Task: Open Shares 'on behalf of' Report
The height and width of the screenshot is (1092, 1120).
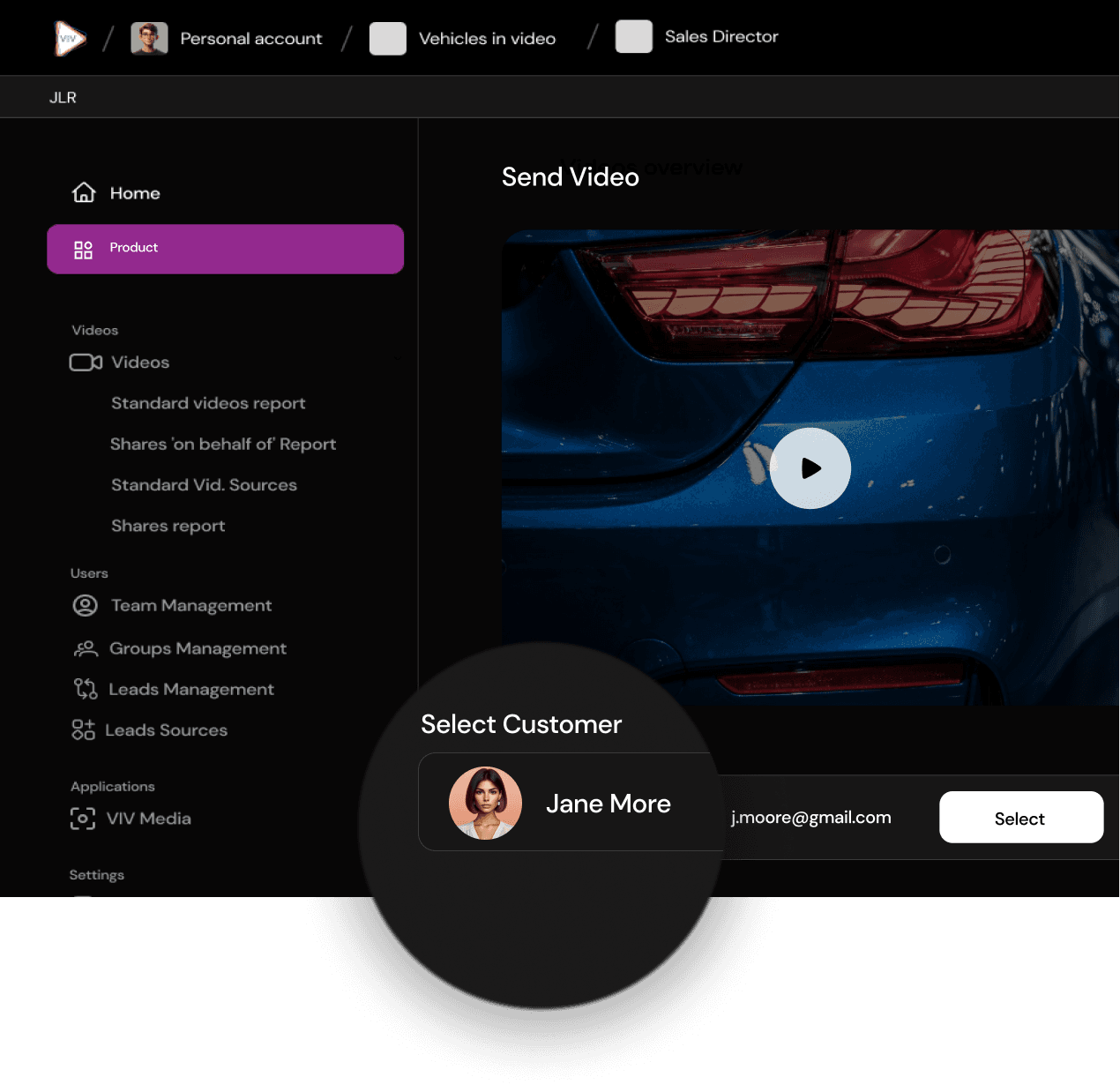Action: coord(223,444)
